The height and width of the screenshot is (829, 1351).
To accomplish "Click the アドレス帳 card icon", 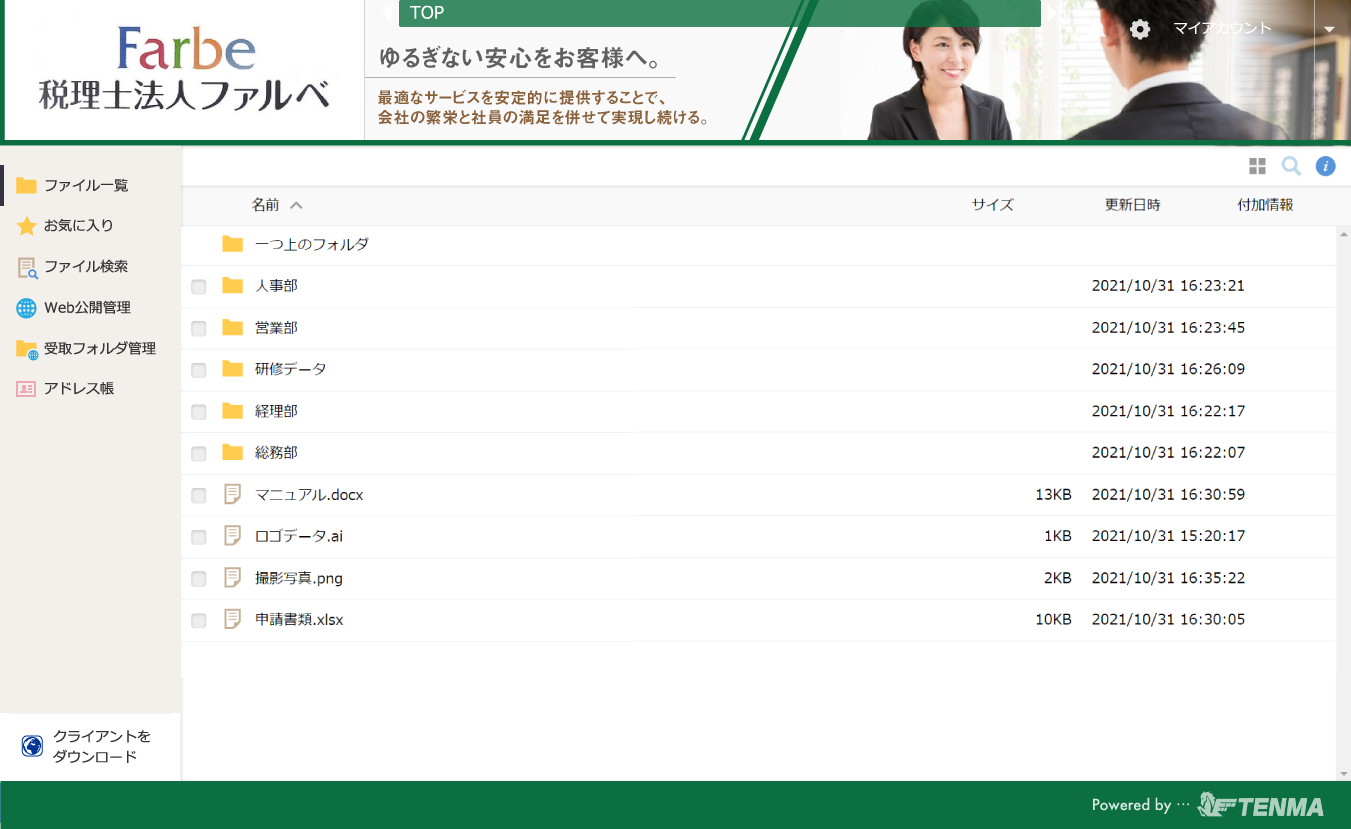I will [x=26, y=389].
